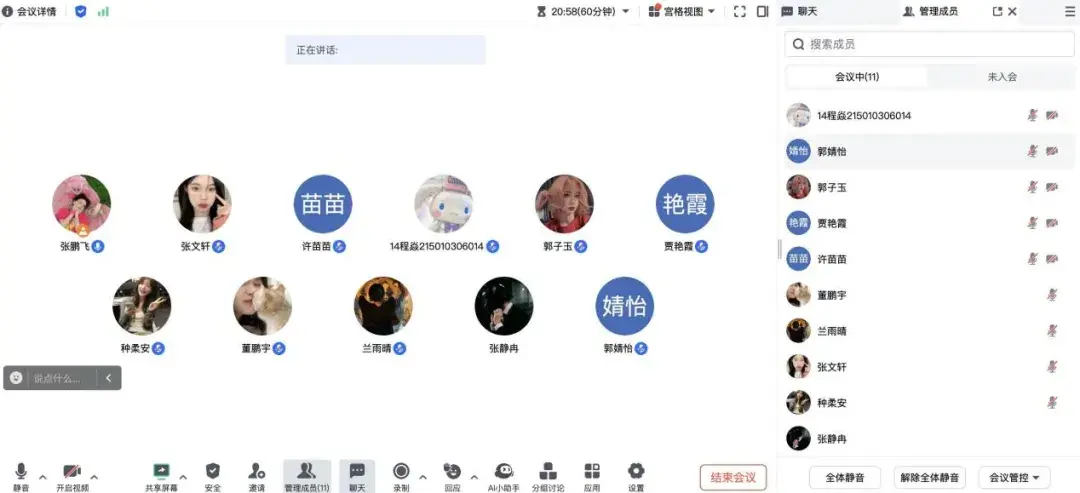
Task: Expand the meeting timer dropdown arrow
Action: 625,12
